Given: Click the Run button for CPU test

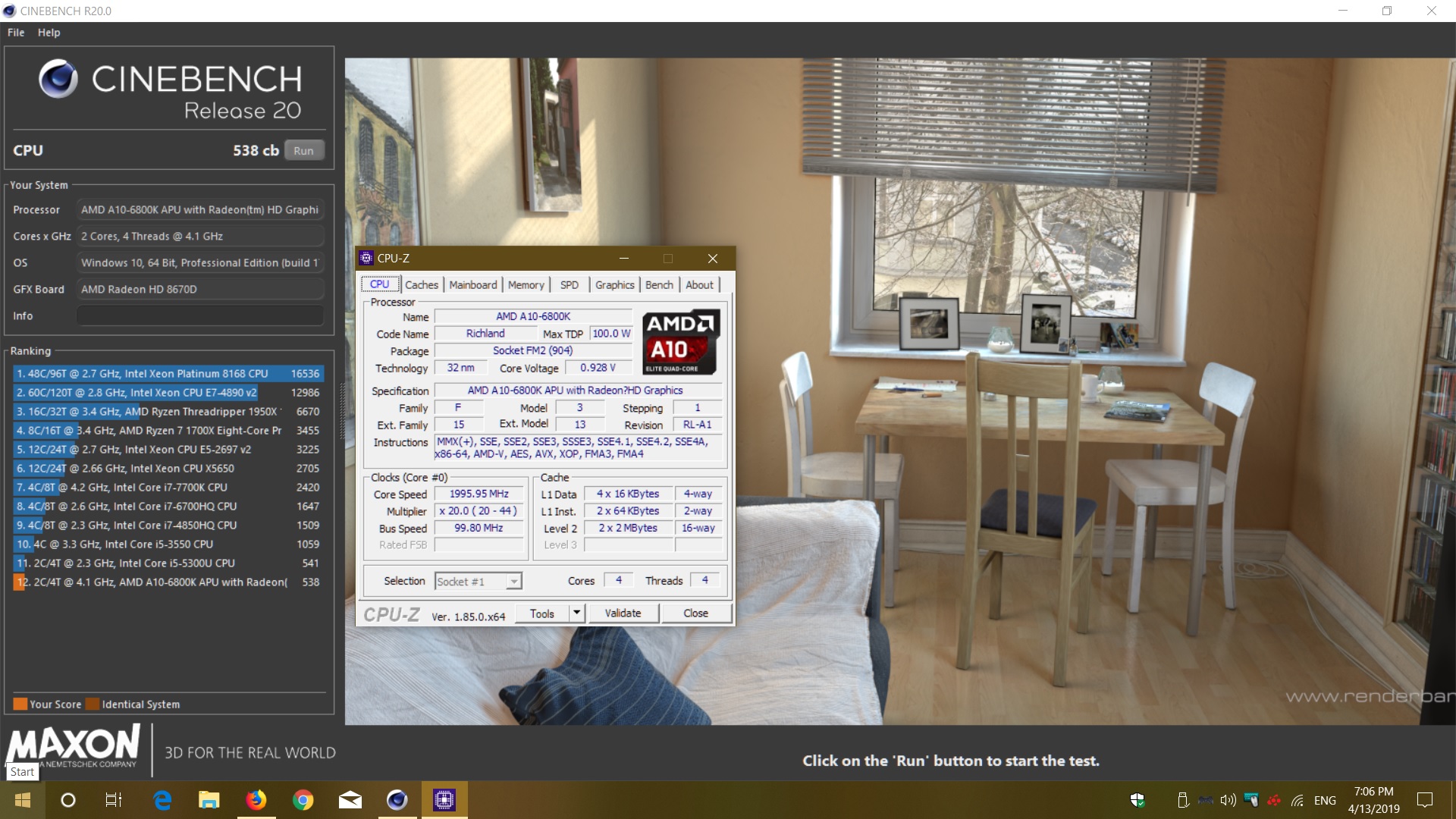Looking at the screenshot, I should [303, 150].
